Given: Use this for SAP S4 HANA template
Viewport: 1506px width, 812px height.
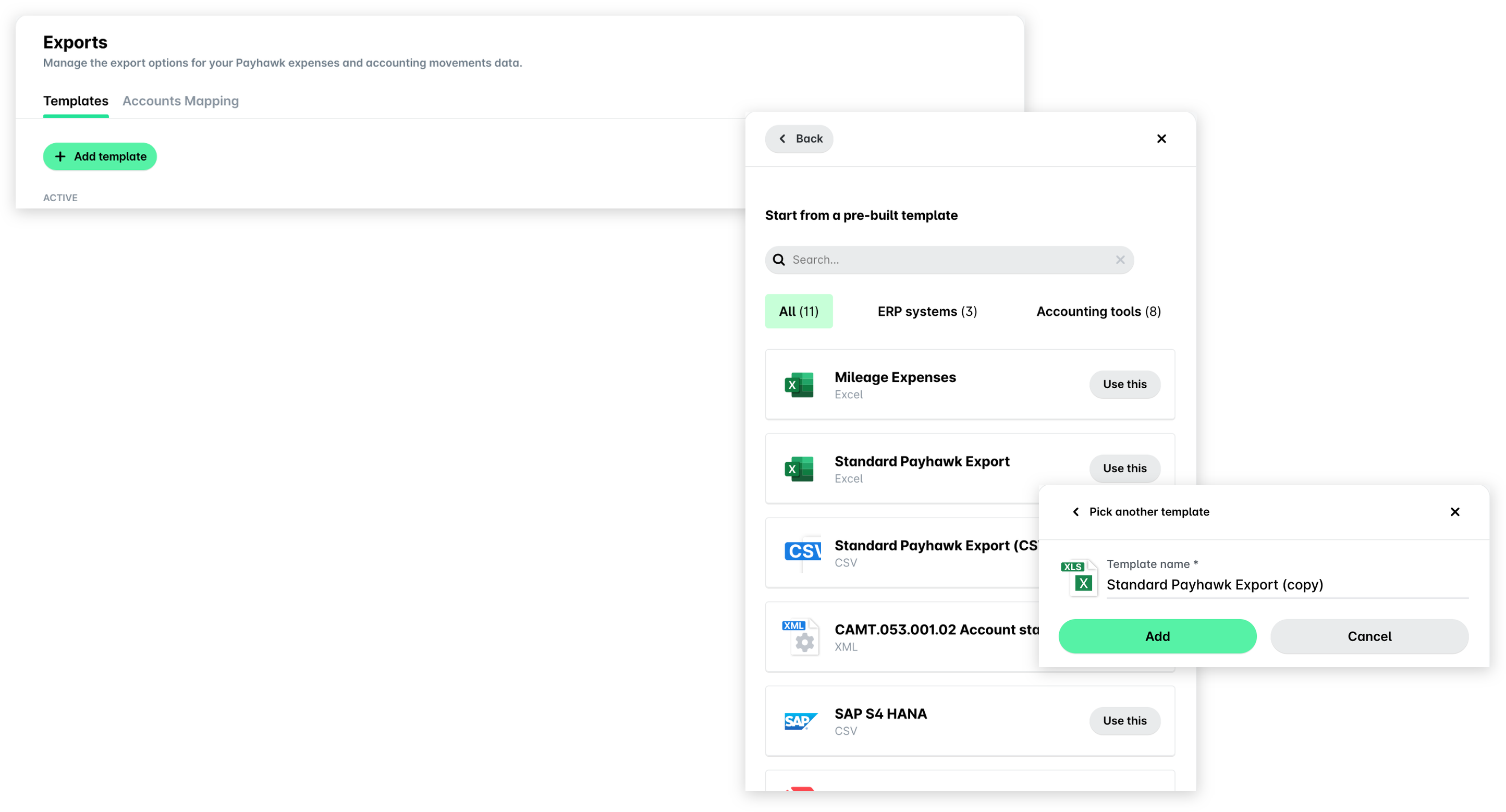Looking at the screenshot, I should 1124,721.
